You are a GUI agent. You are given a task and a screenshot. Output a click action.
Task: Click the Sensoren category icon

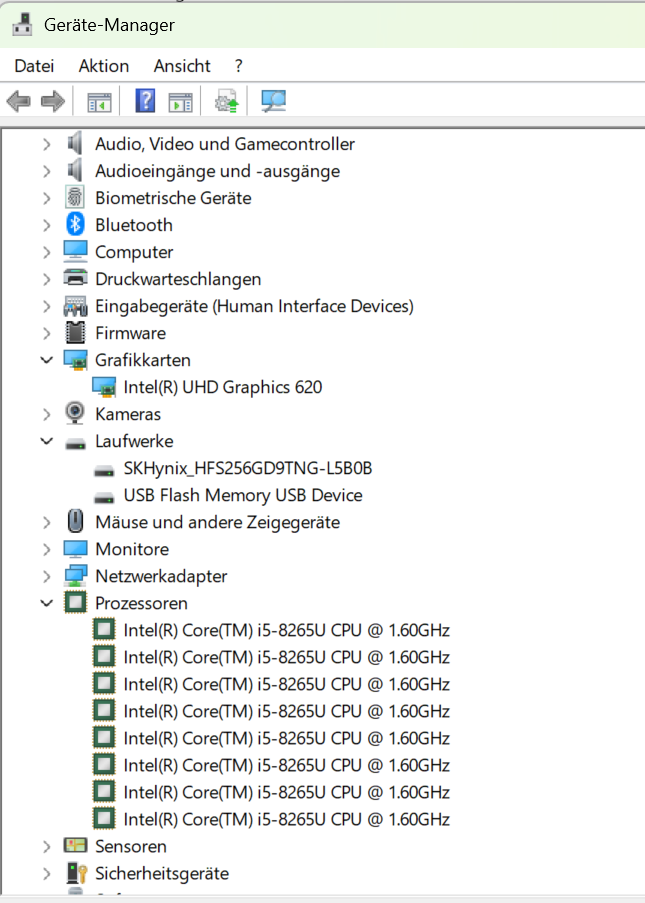click(x=75, y=845)
